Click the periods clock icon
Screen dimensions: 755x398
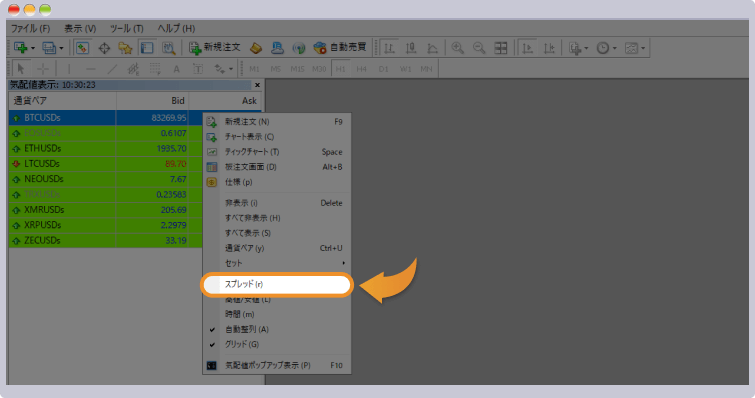[603, 48]
